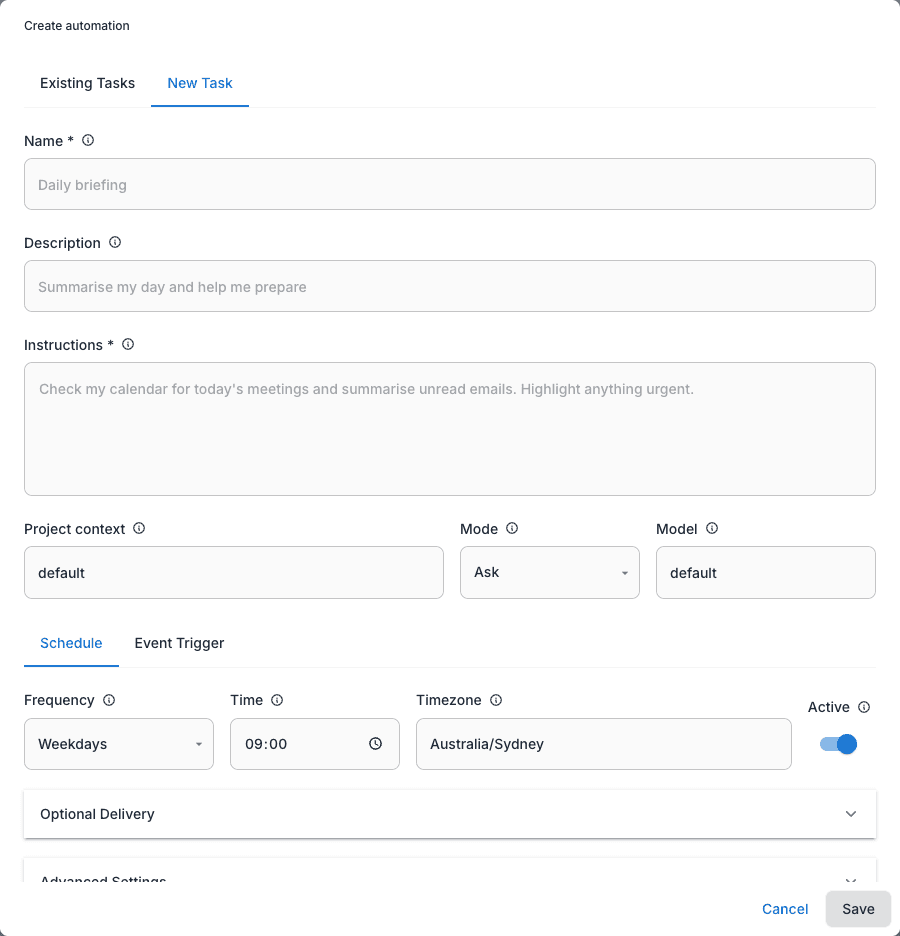Switch to the Event Trigger tab
900x936 pixels.
[x=179, y=644]
